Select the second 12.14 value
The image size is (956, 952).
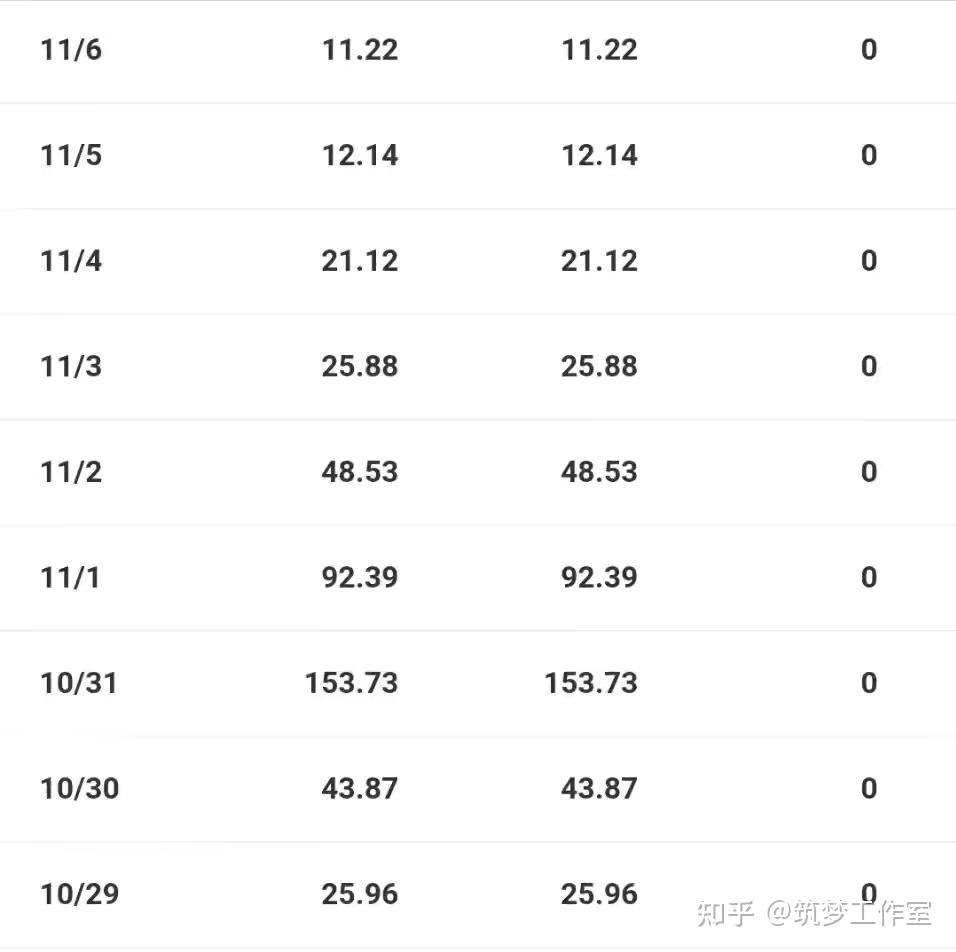pyautogui.click(x=599, y=155)
